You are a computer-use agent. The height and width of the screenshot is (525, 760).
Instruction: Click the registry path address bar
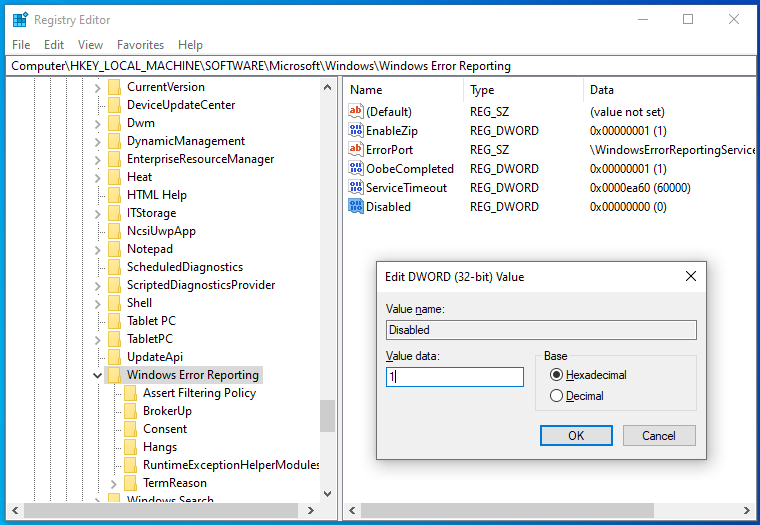click(x=380, y=66)
